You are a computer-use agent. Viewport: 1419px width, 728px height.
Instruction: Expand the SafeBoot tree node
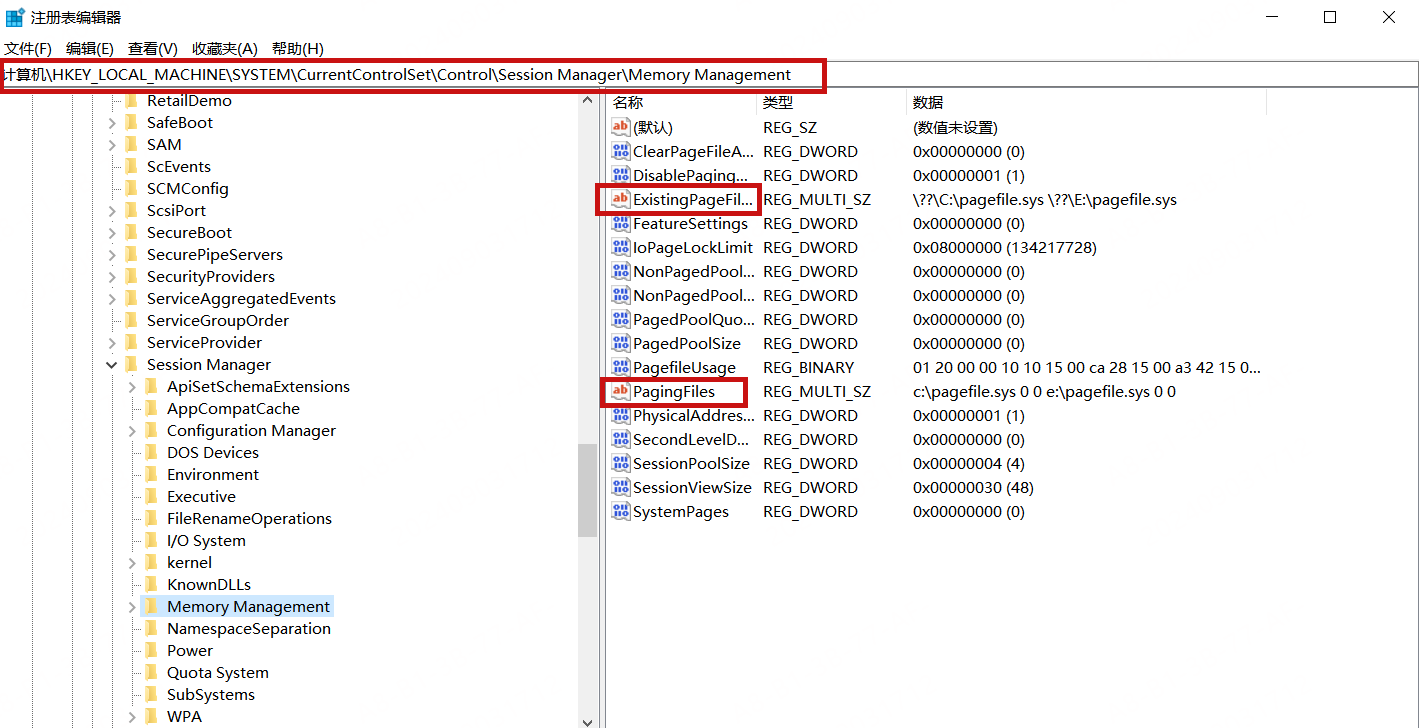(112, 123)
